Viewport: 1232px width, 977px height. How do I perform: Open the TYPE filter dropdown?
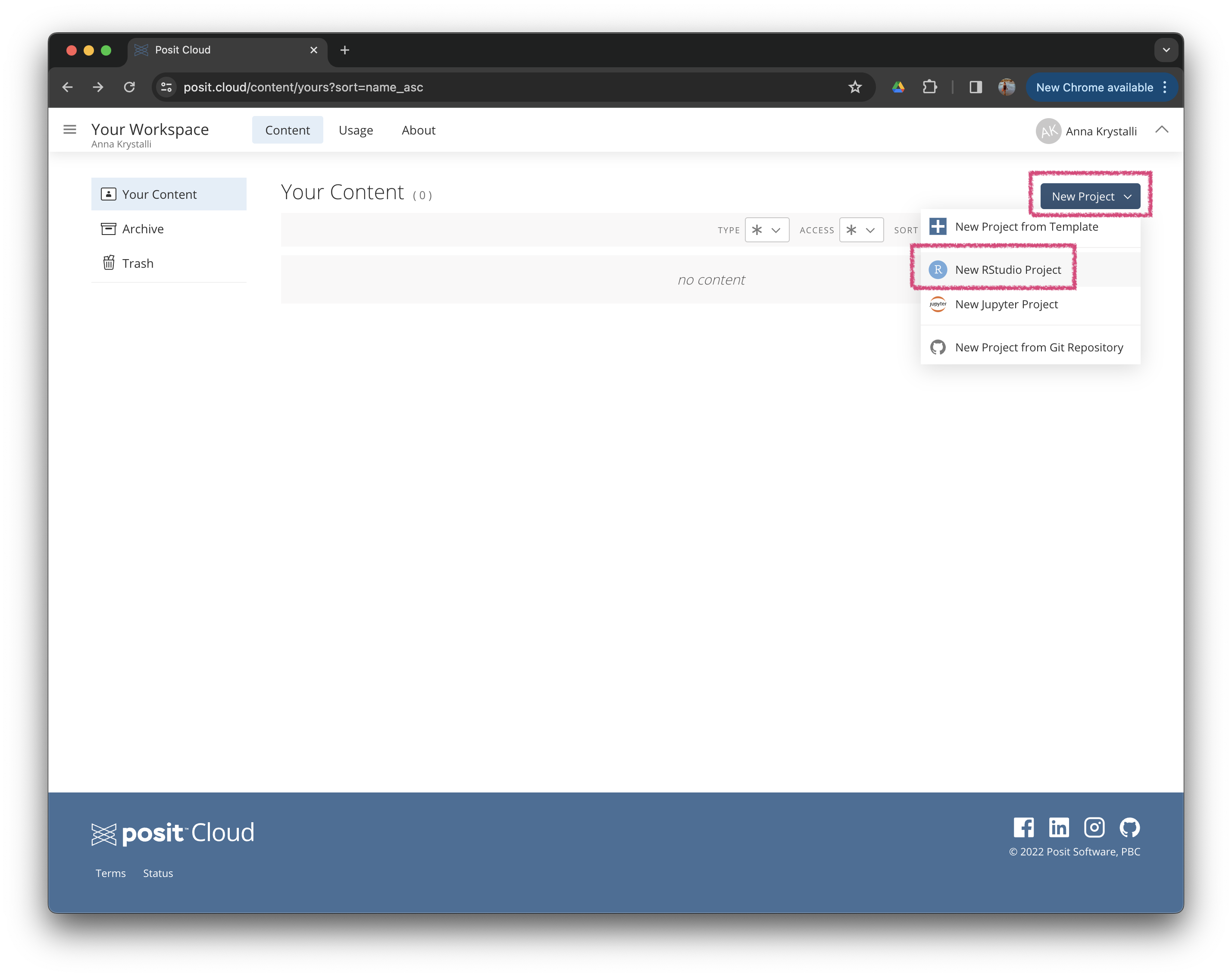(767, 230)
